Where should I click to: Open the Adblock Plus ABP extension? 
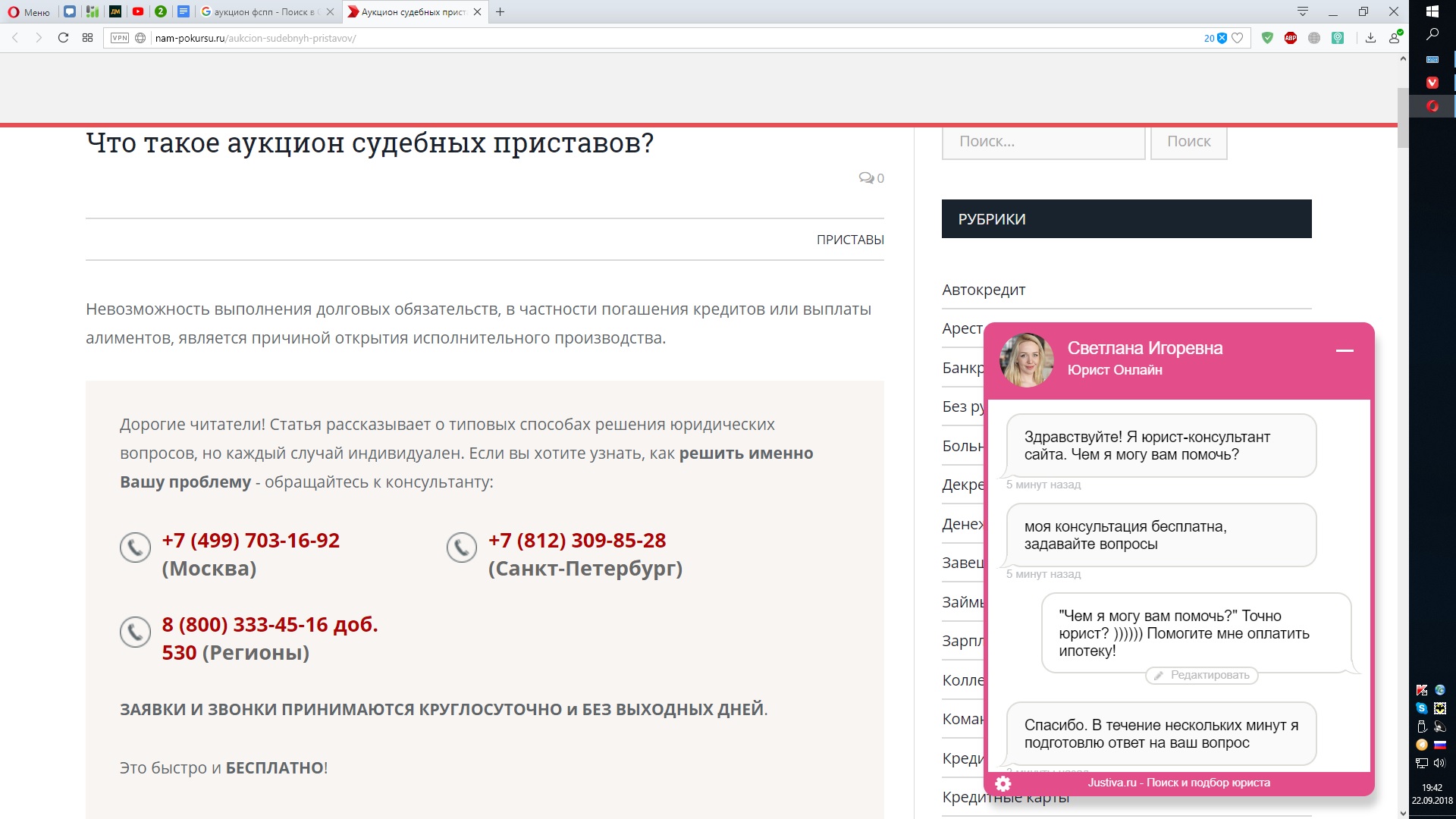pos(1291,38)
